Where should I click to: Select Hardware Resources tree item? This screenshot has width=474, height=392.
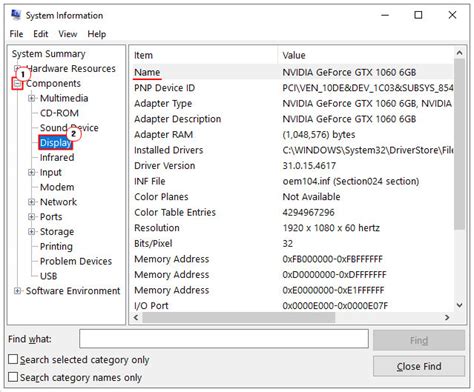tap(71, 68)
